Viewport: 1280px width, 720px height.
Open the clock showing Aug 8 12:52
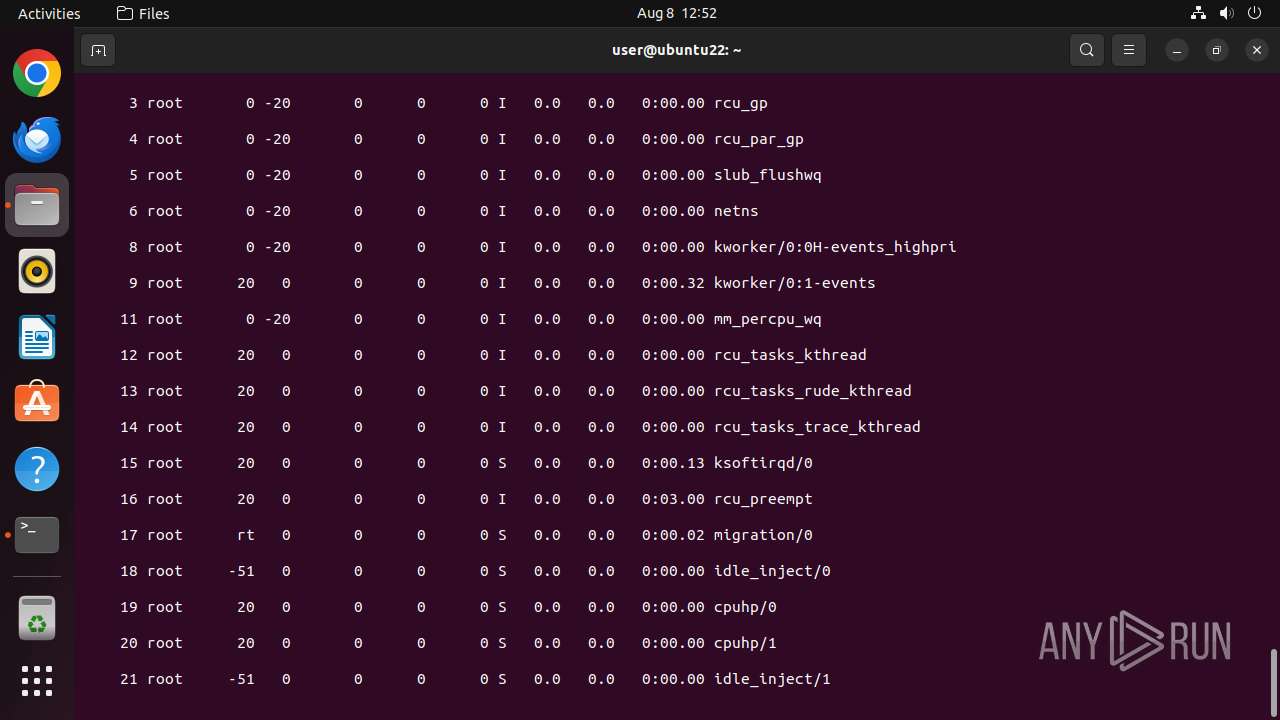(x=677, y=13)
